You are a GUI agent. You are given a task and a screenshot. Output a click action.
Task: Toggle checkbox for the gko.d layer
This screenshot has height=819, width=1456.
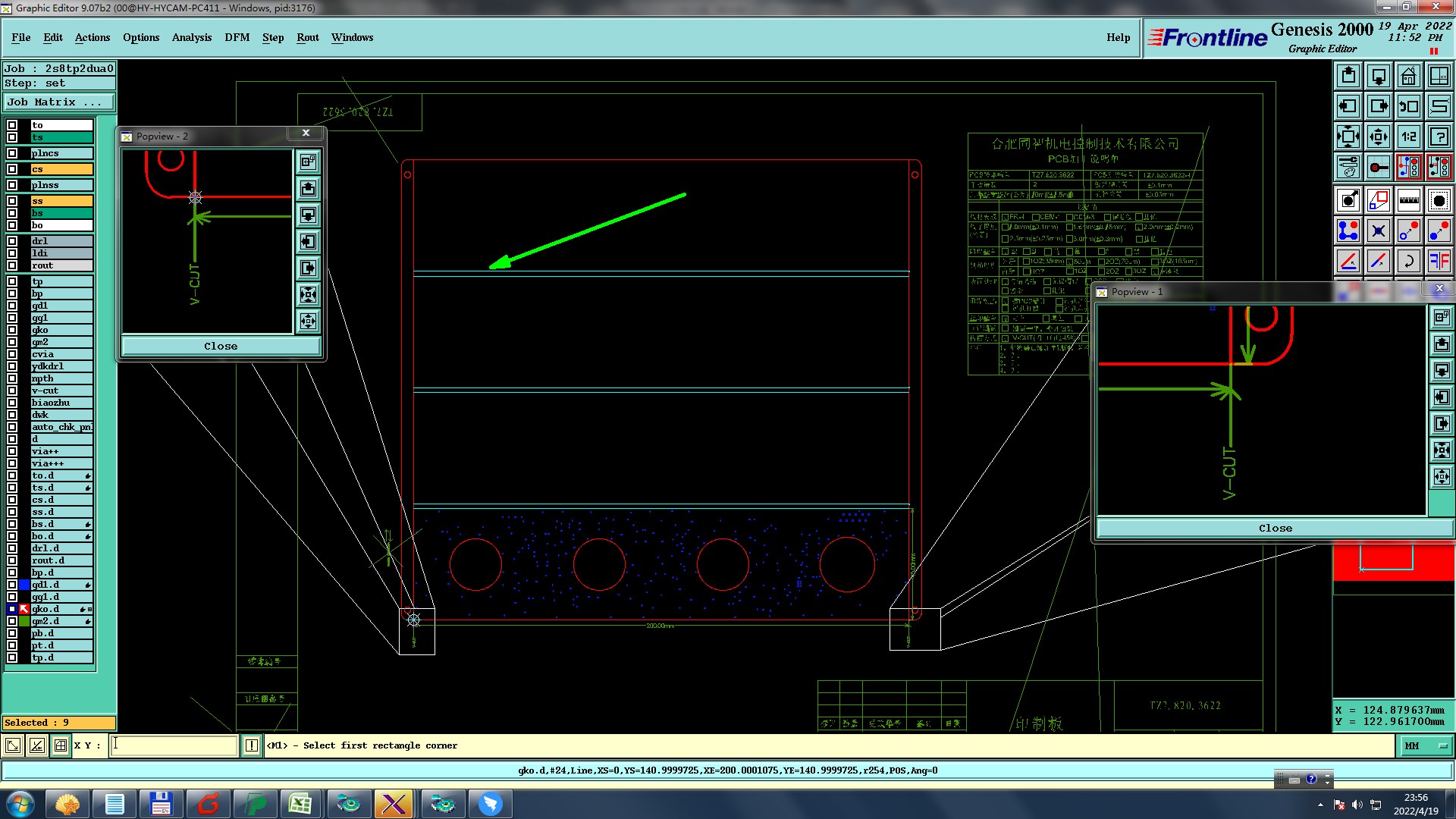(12, 609)
